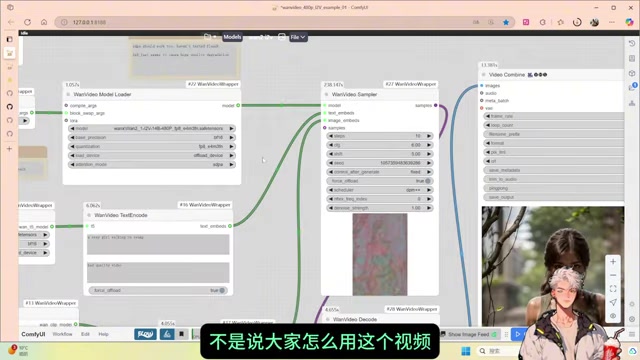Open the scheduler dpm++ dropdown
This screenshot has height=360, width=640.
380,190
